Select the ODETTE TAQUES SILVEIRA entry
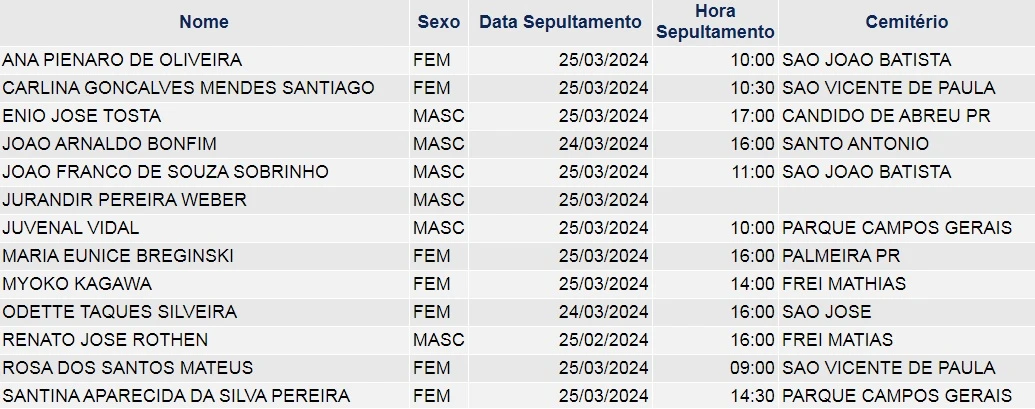 point(120,312)
